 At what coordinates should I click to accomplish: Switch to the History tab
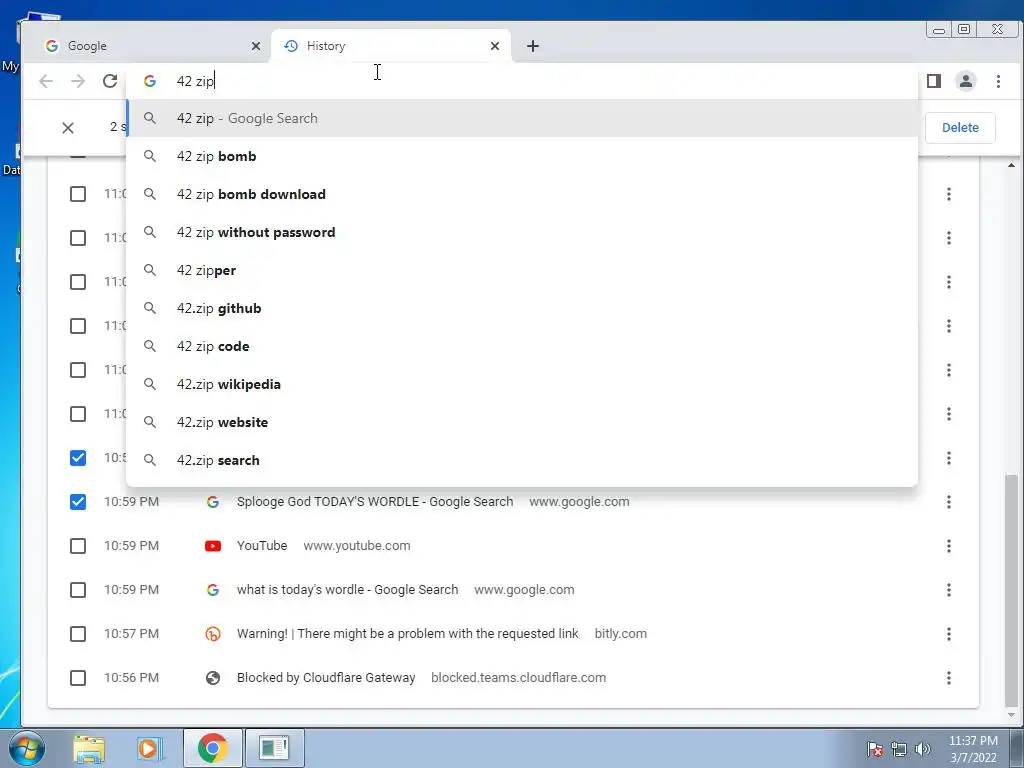[391, 46]
